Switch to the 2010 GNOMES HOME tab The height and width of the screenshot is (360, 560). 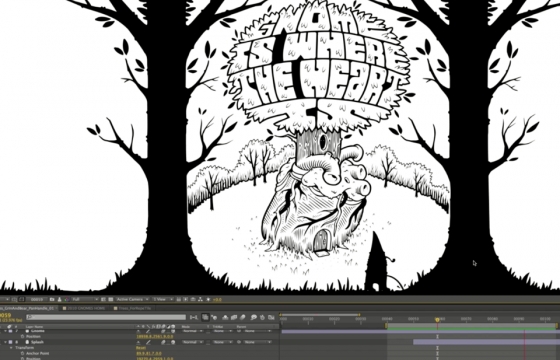[84, 308]
